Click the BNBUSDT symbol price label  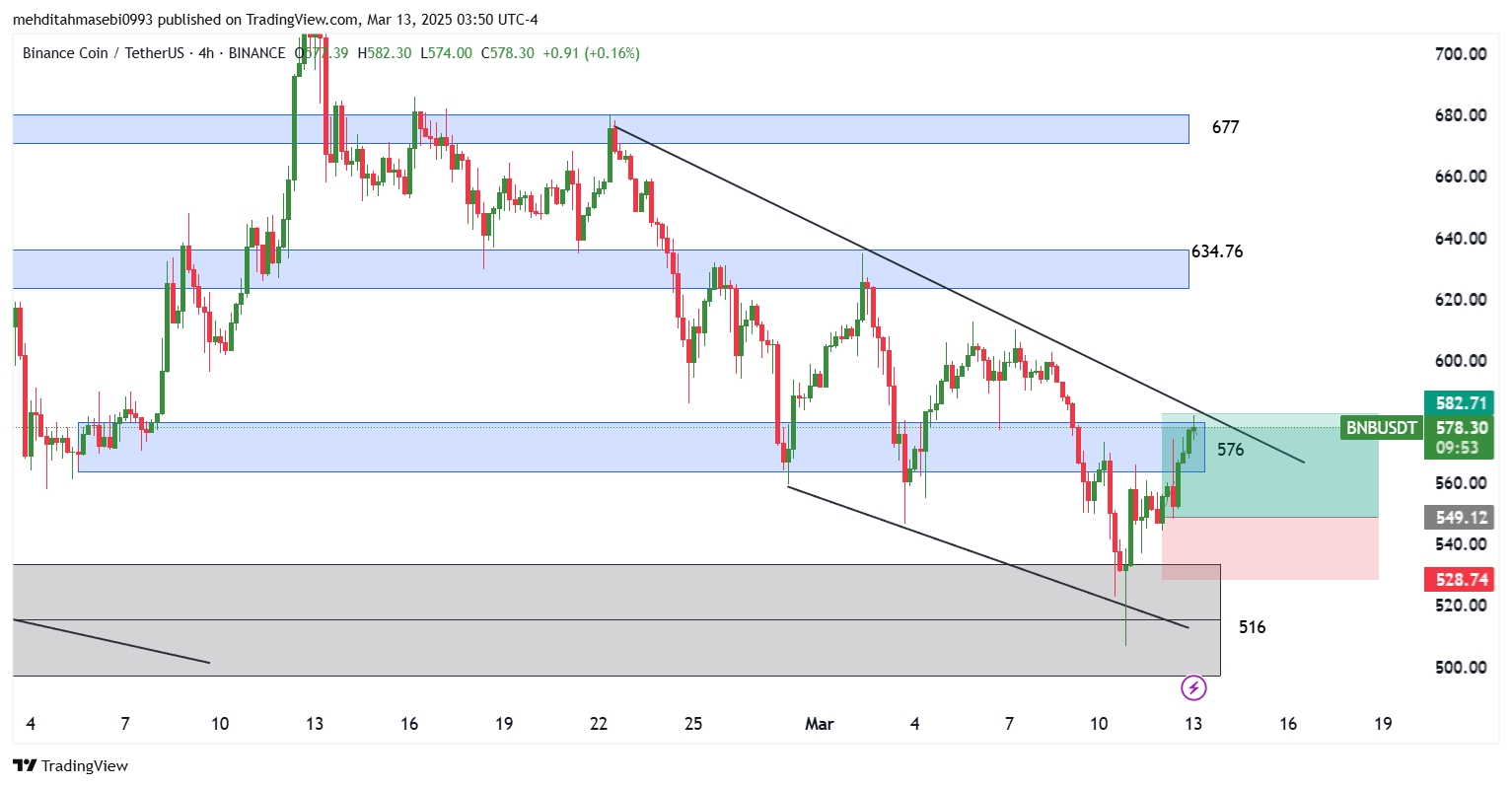point(1381,428)
